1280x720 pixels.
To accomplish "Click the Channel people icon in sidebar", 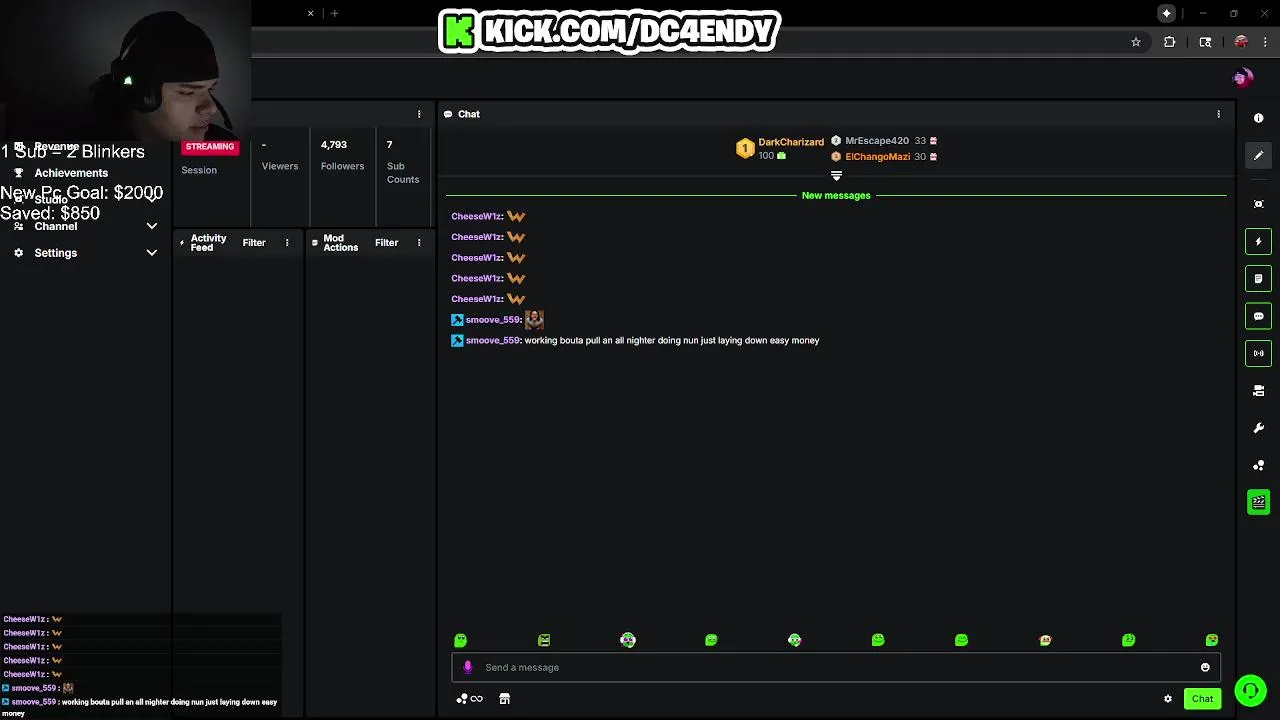I will (18, 226).
